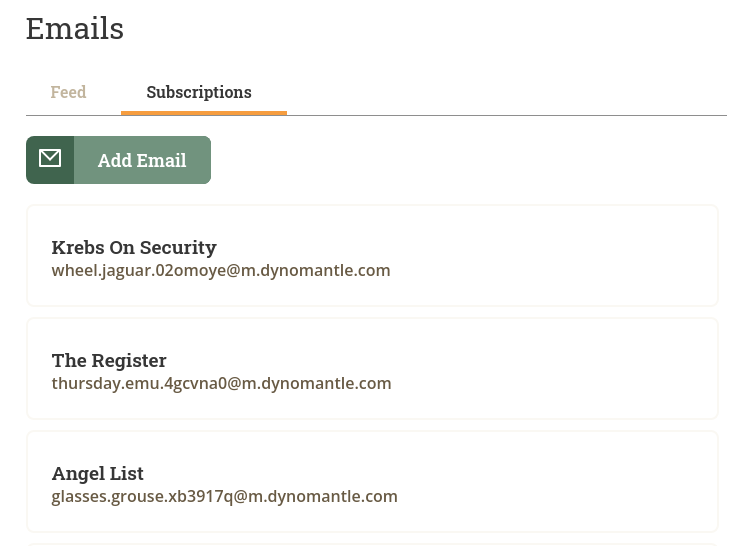Screen dimensions: 735x546
Task: Click the thursday.emu.4gcvna0 email address
Action: [x=221, y=383]
